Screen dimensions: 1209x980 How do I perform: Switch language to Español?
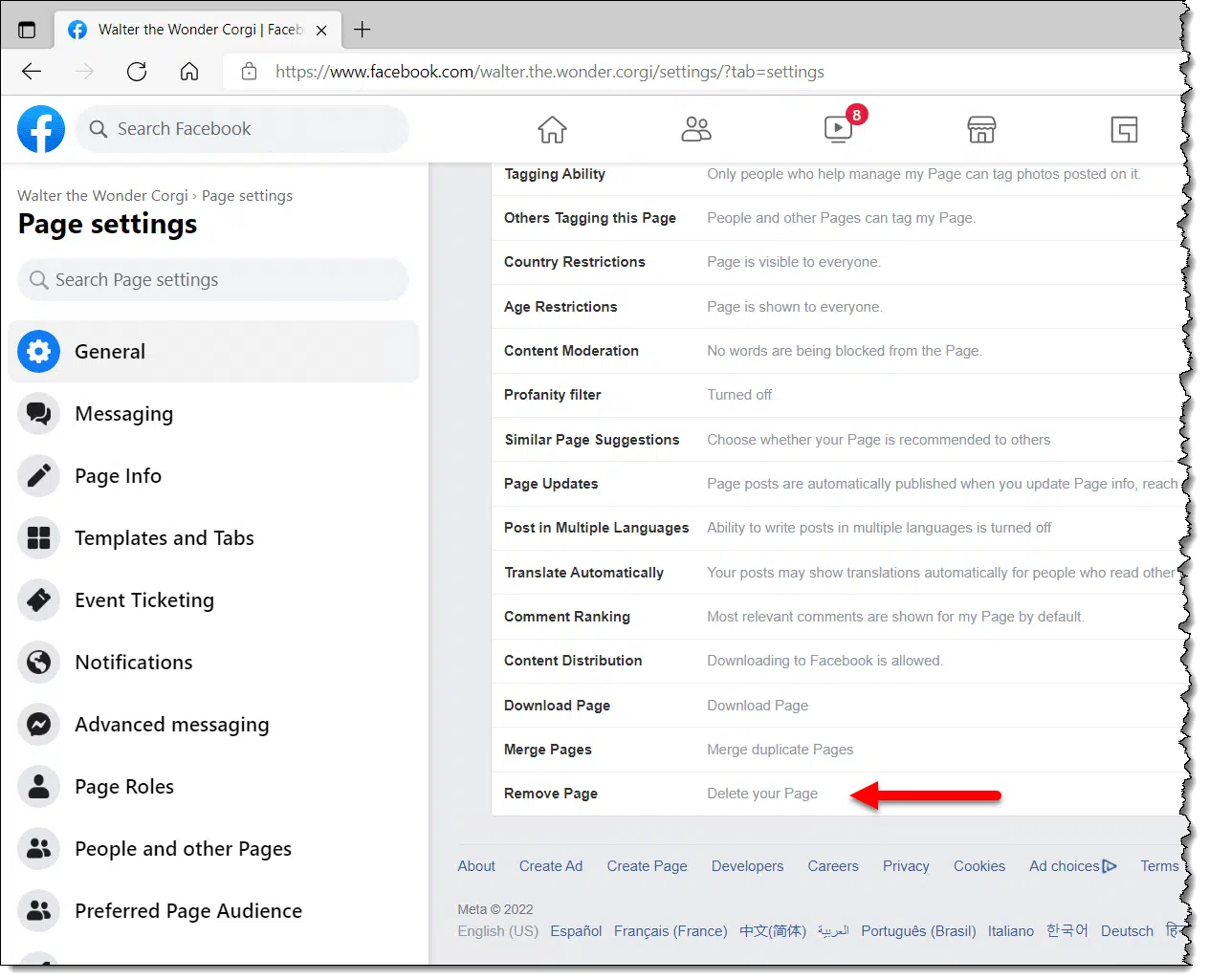(x=576, y=931)
